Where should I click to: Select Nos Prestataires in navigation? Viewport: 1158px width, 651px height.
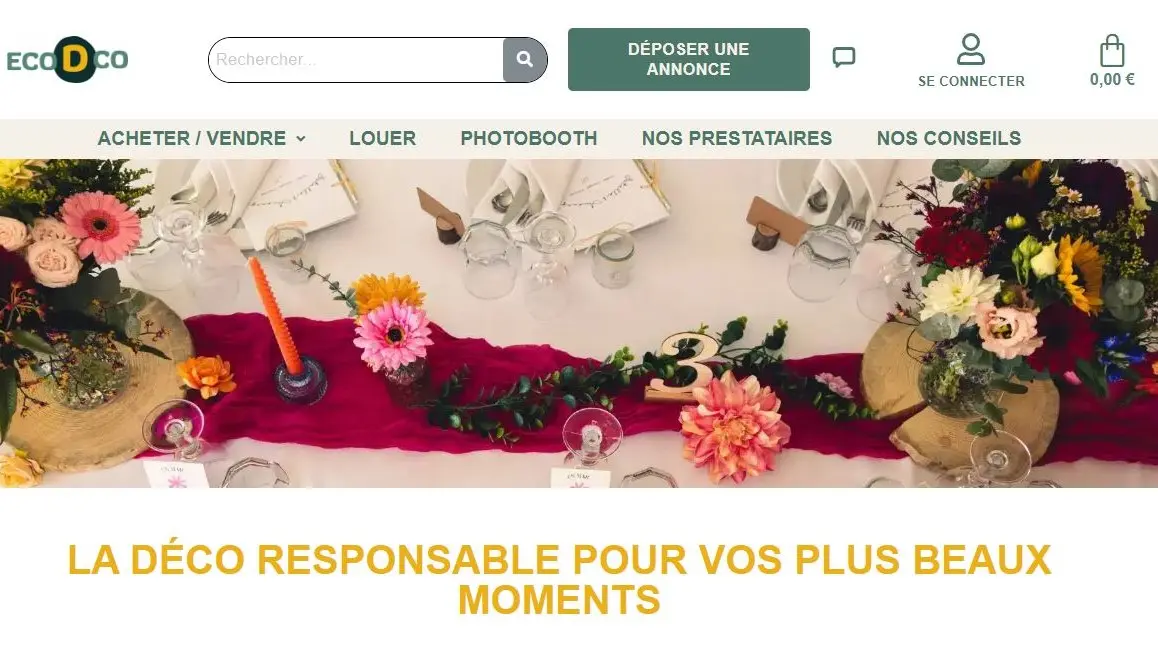coord(736,138)
